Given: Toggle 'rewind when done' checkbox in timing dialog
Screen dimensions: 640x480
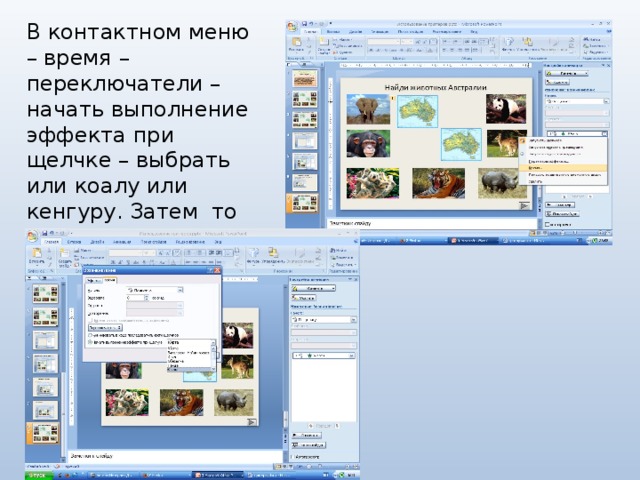Looking at the screenshot, I should point(90,321).
